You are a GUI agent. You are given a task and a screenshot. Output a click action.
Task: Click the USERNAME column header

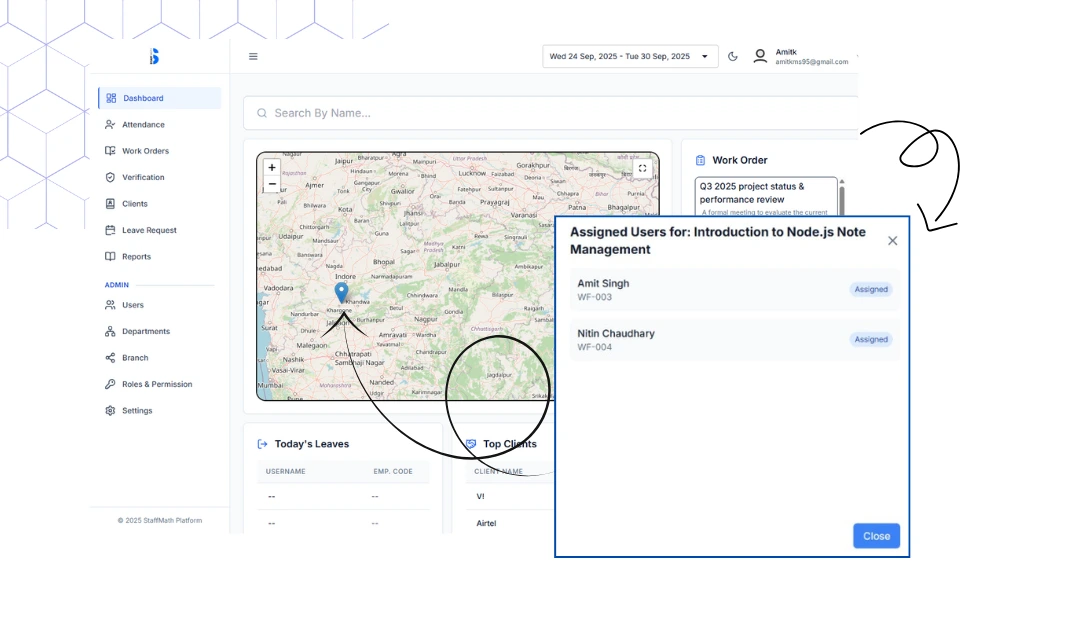coord(286,471)
